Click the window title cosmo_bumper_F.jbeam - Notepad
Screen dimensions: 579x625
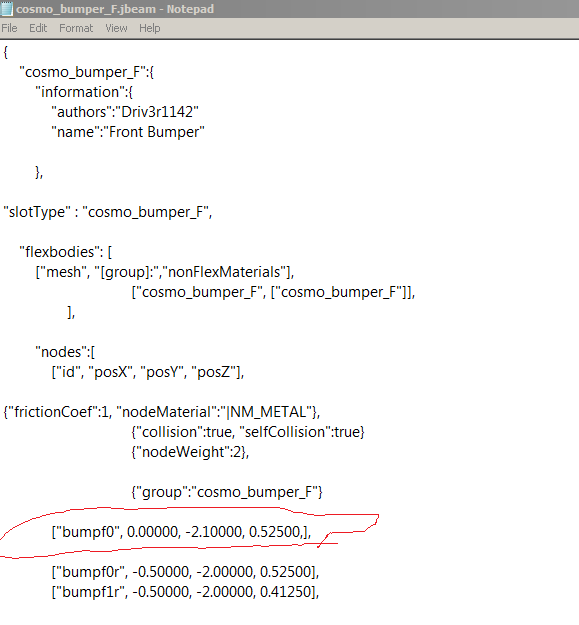(x=115, y=9)
